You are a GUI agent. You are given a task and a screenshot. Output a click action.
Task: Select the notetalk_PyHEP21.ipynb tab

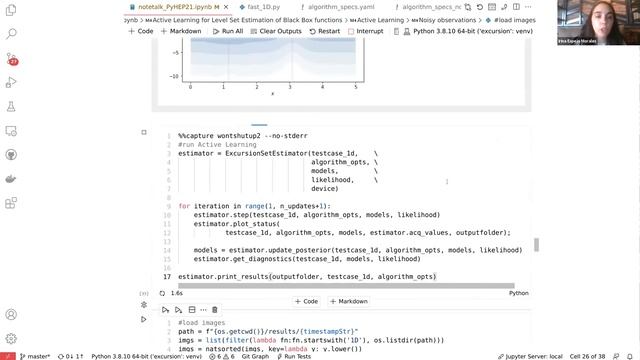(x=178, y=7)
